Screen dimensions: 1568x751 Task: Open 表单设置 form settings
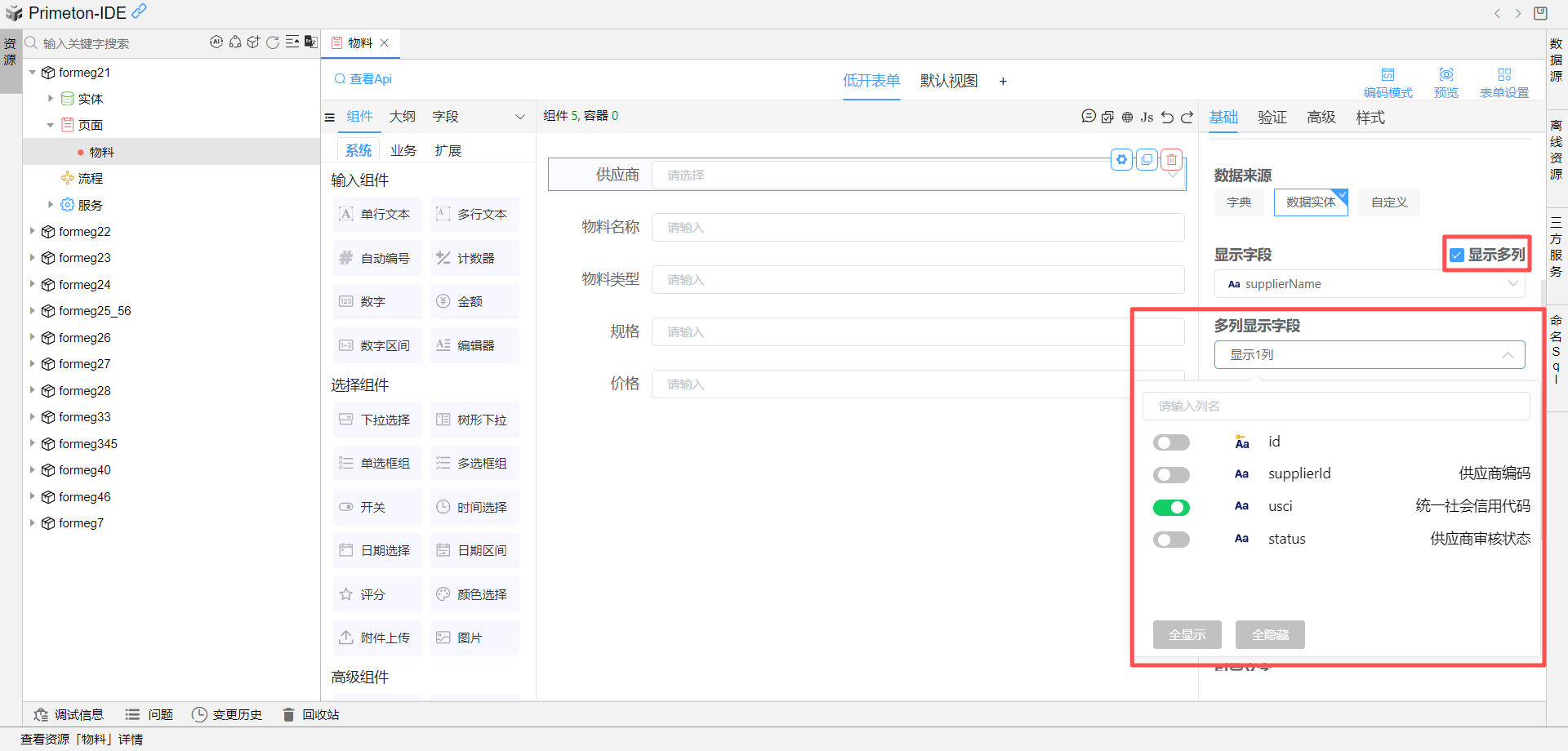click(1504, 82)
